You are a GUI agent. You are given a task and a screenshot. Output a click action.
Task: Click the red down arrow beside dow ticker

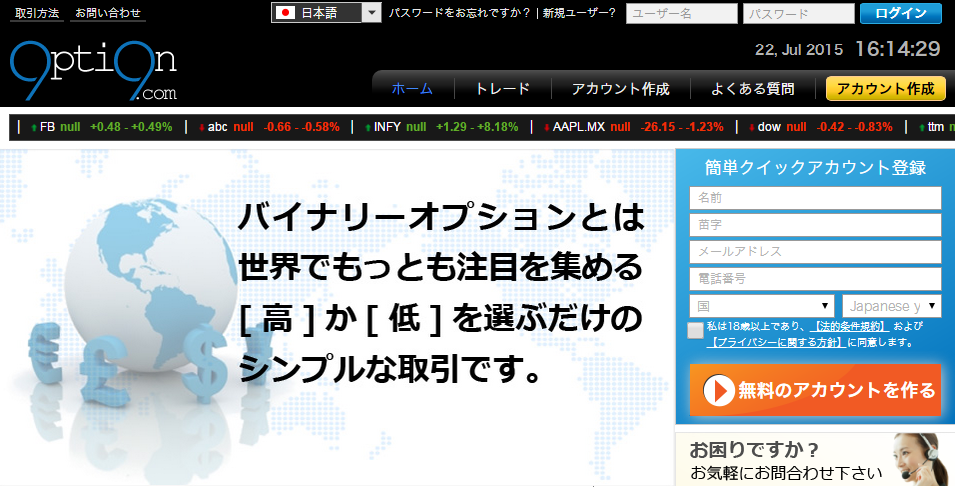752,127
